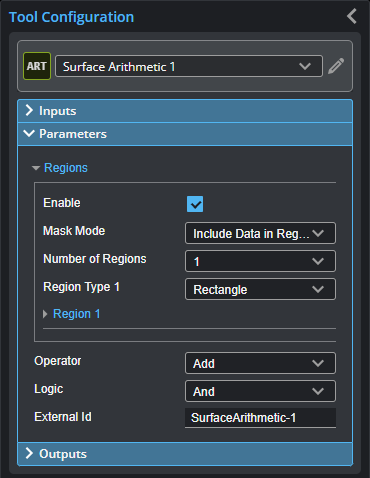The width and height of the screenshot is (370, 478).
Task: Open the Logic dropdown showing And
Action: tap(260, 391)
